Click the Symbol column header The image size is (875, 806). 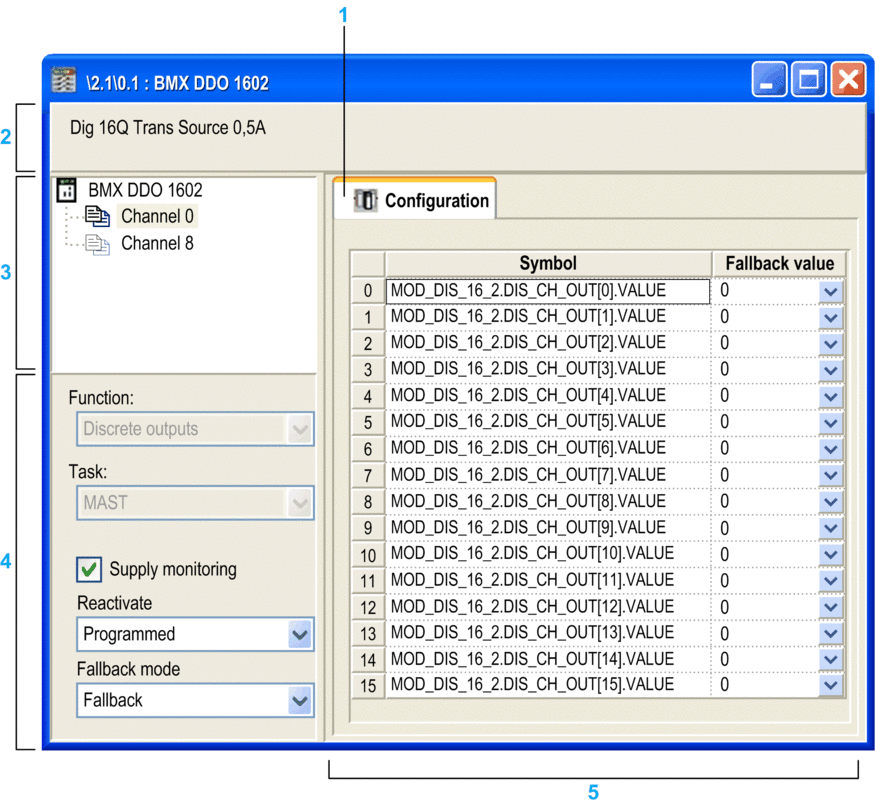pyautogui.click(x=548, y=263)
